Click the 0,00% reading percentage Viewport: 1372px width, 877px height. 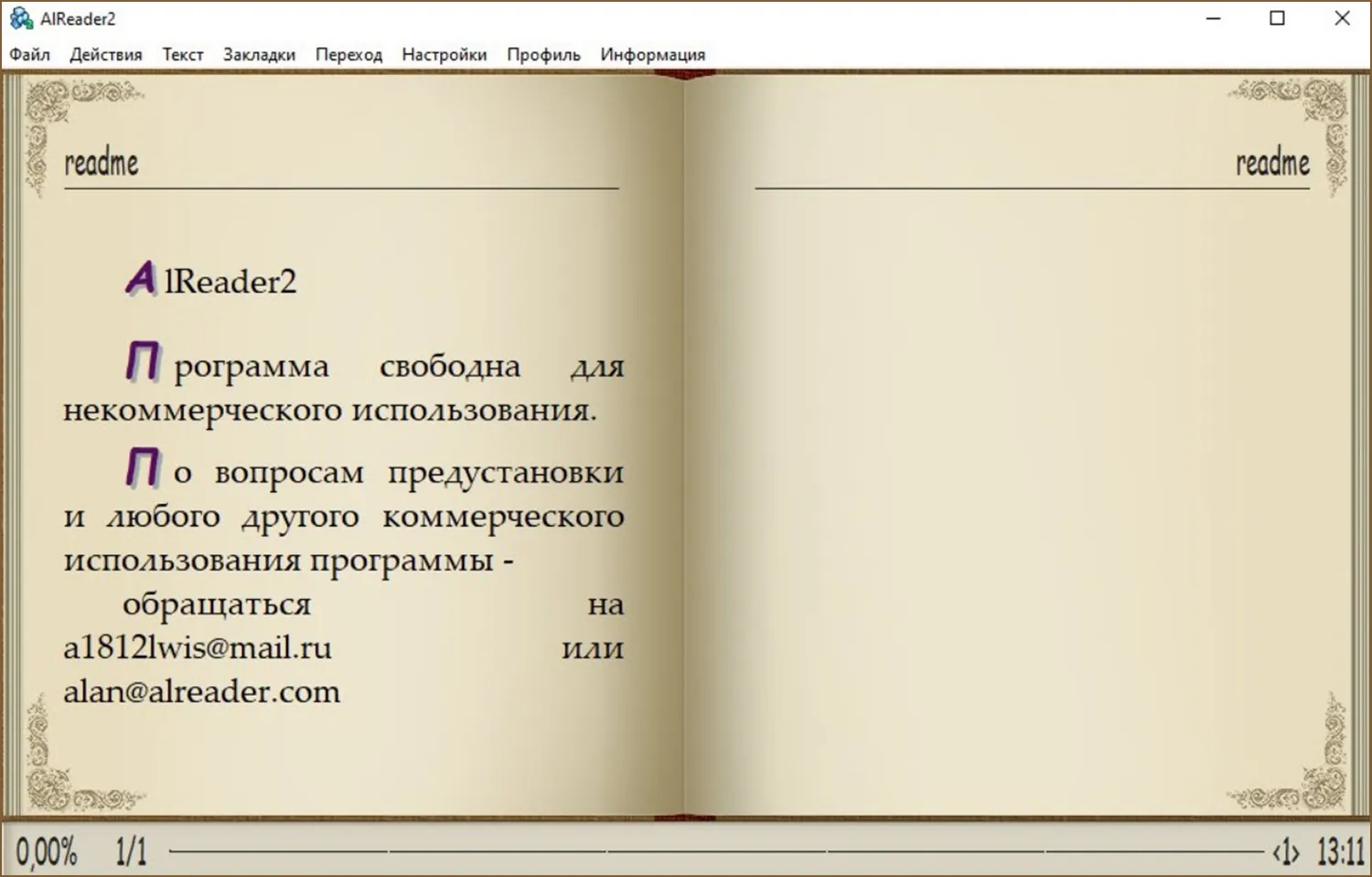[47, 851]
